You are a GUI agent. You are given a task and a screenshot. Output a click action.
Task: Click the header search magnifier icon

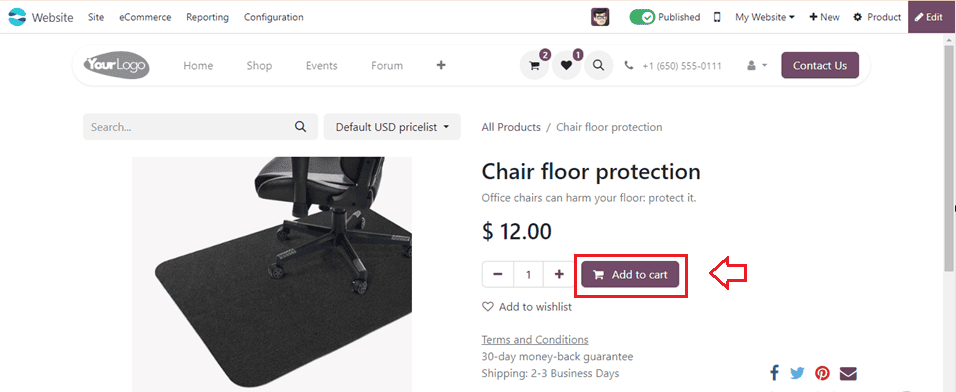pos(599,65)
